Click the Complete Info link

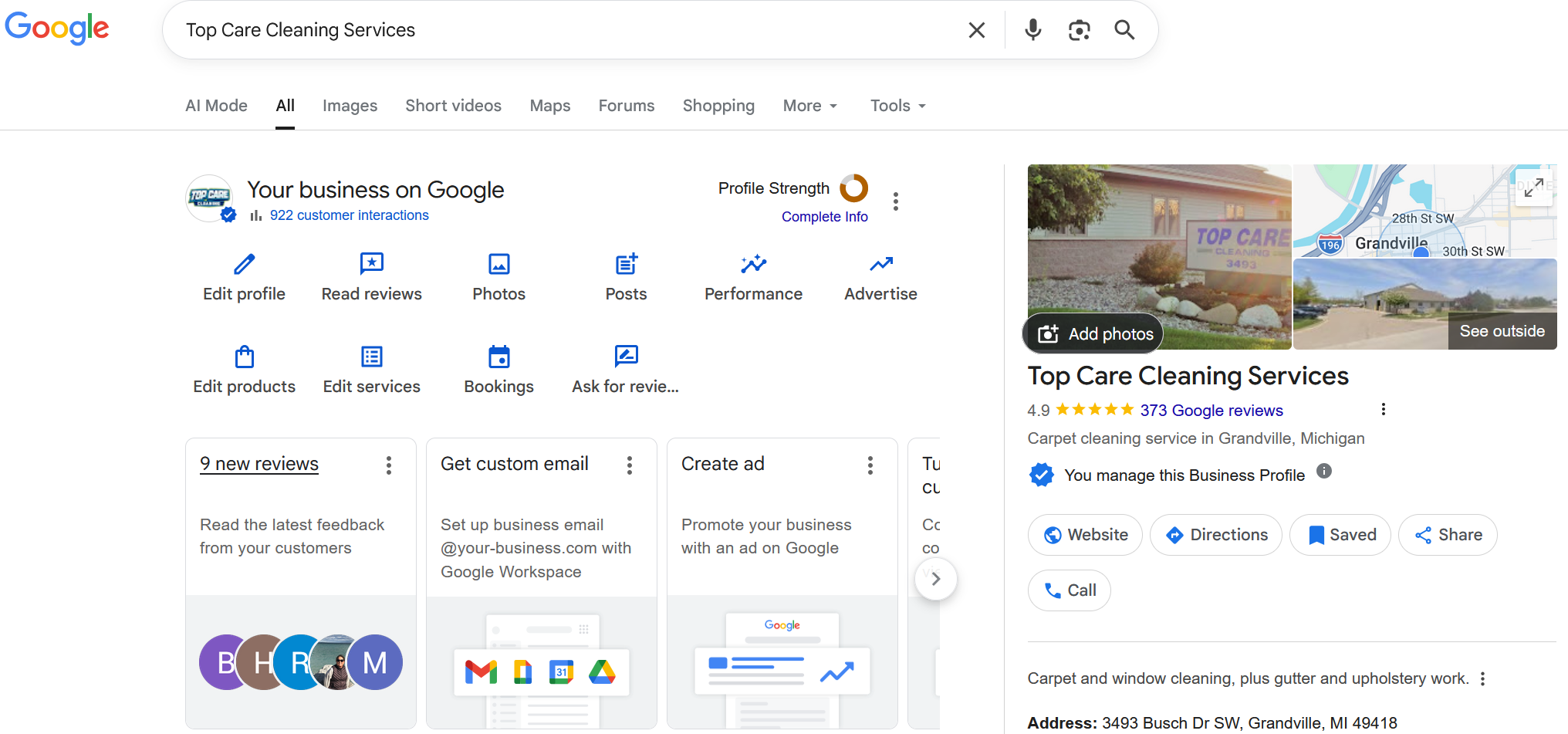coord(824,217)
